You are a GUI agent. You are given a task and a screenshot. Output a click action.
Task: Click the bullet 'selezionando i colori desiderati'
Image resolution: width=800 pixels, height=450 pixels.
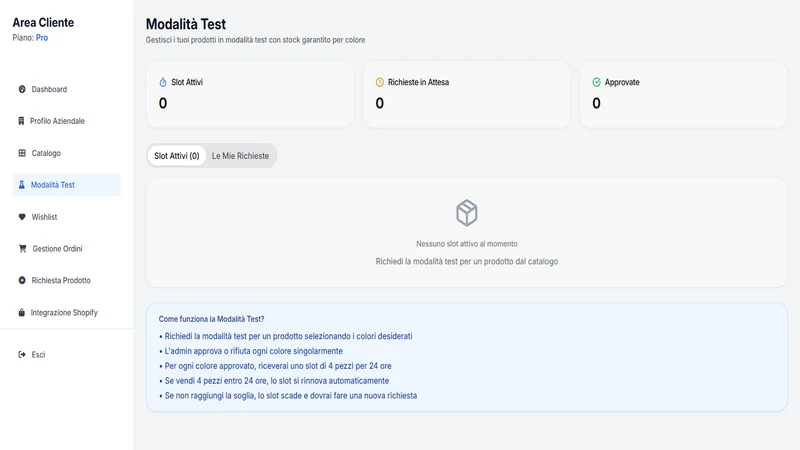286,336
